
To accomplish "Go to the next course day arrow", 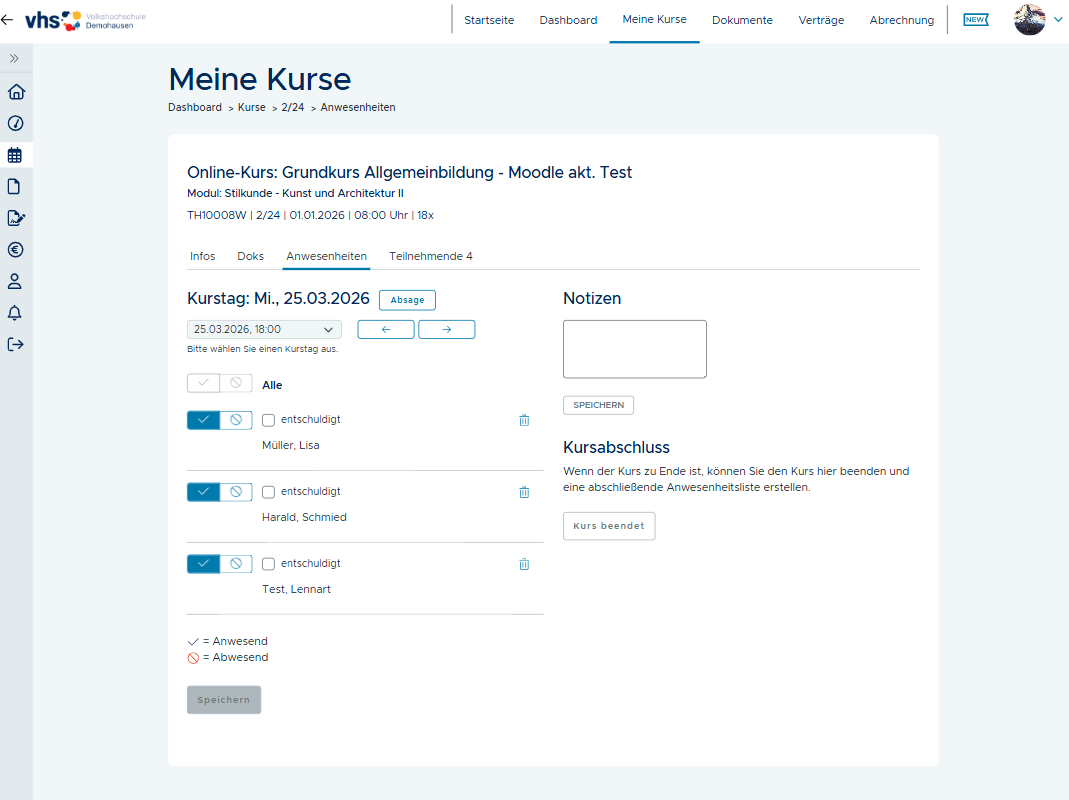I will tap(446, 329).
